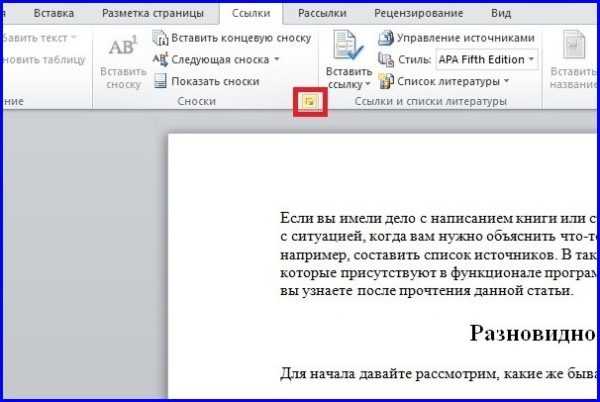
Task: Click the Список литературы icon
Action: click(x=386, y=81)
